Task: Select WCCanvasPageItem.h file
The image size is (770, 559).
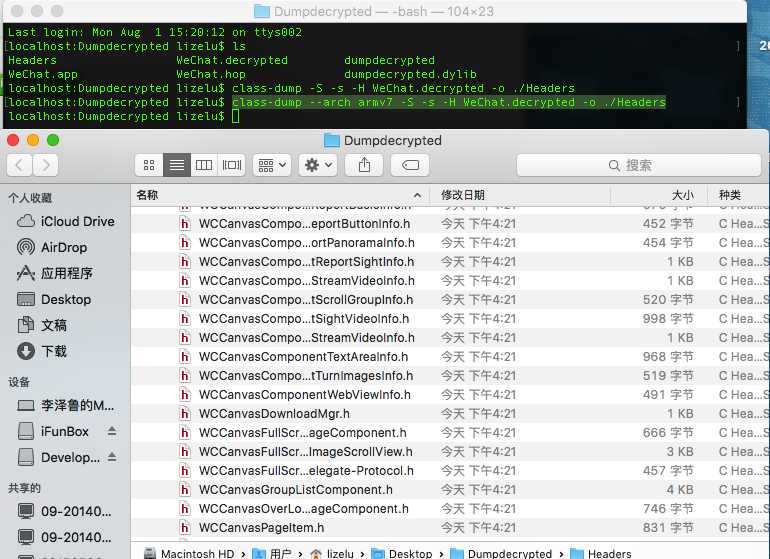Action: pos(450,528)
